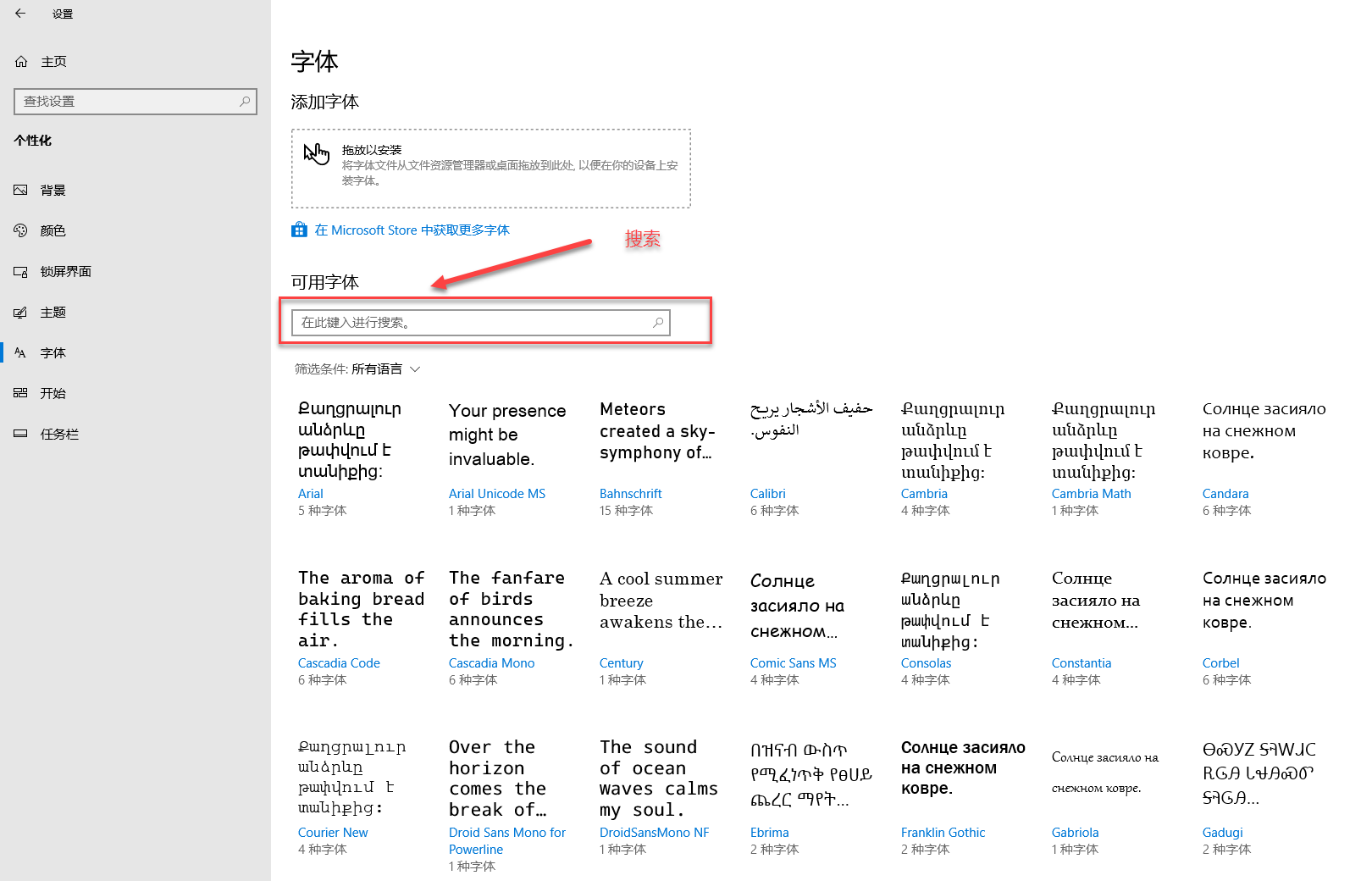This screenshot has height=881, width=1372.
Task: Click the Gabriola name link
Action: pyautogui.click(x=1075, y=833)
